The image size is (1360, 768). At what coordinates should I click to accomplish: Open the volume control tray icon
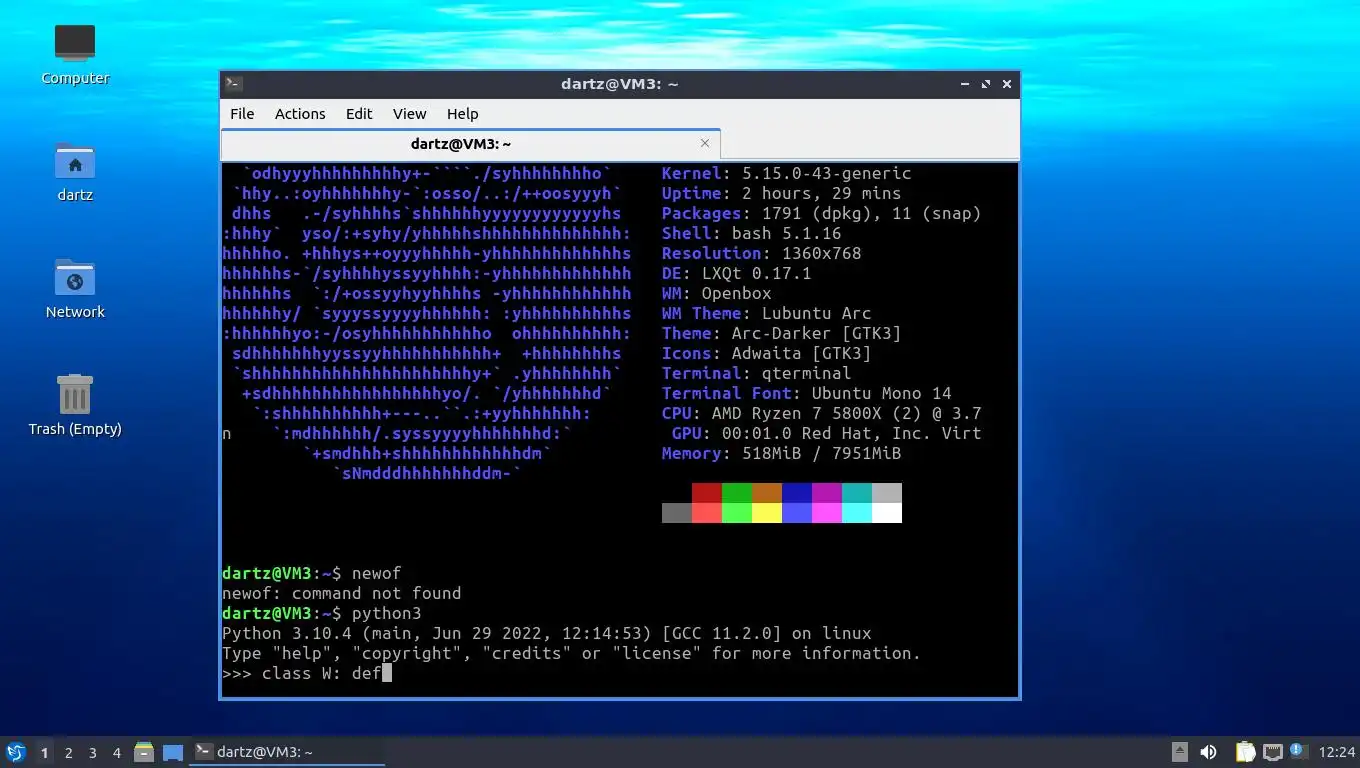[1209, 752]
